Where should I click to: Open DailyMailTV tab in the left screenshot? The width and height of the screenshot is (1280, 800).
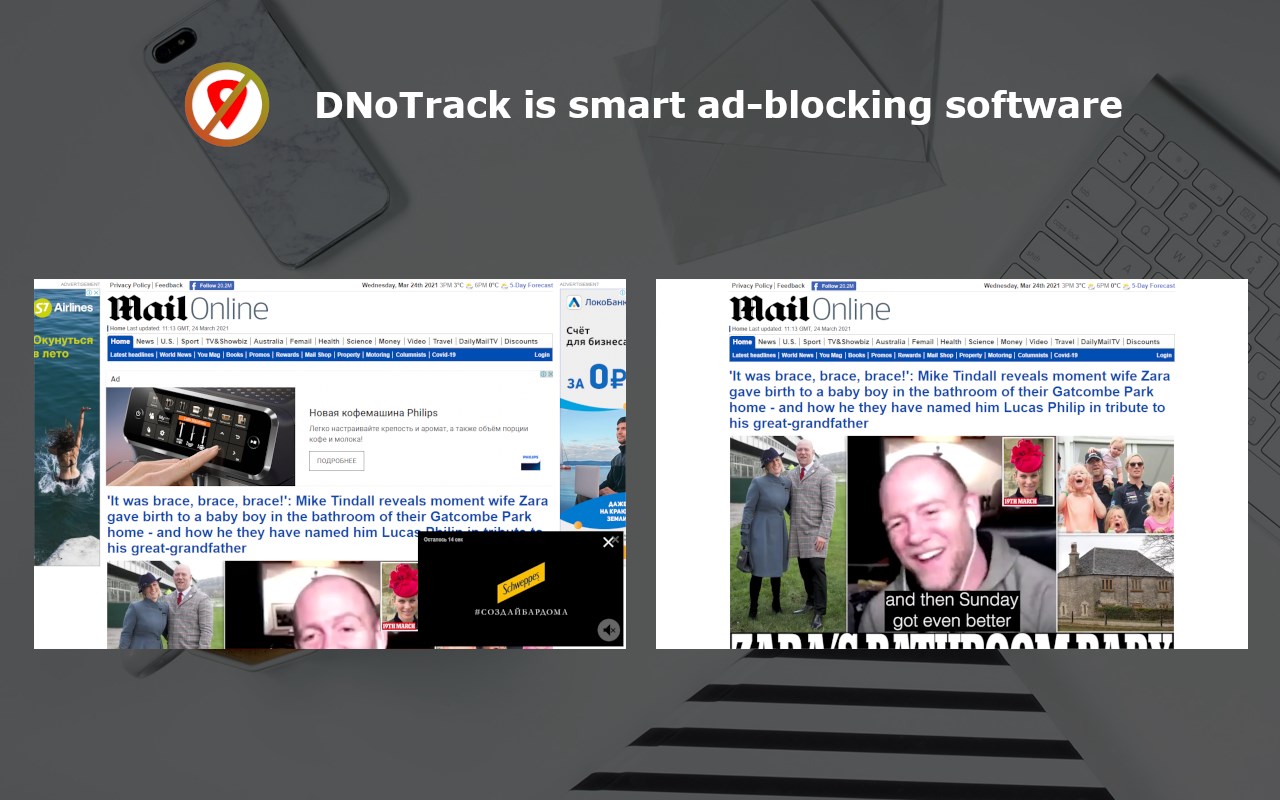(x=478, y=341)
